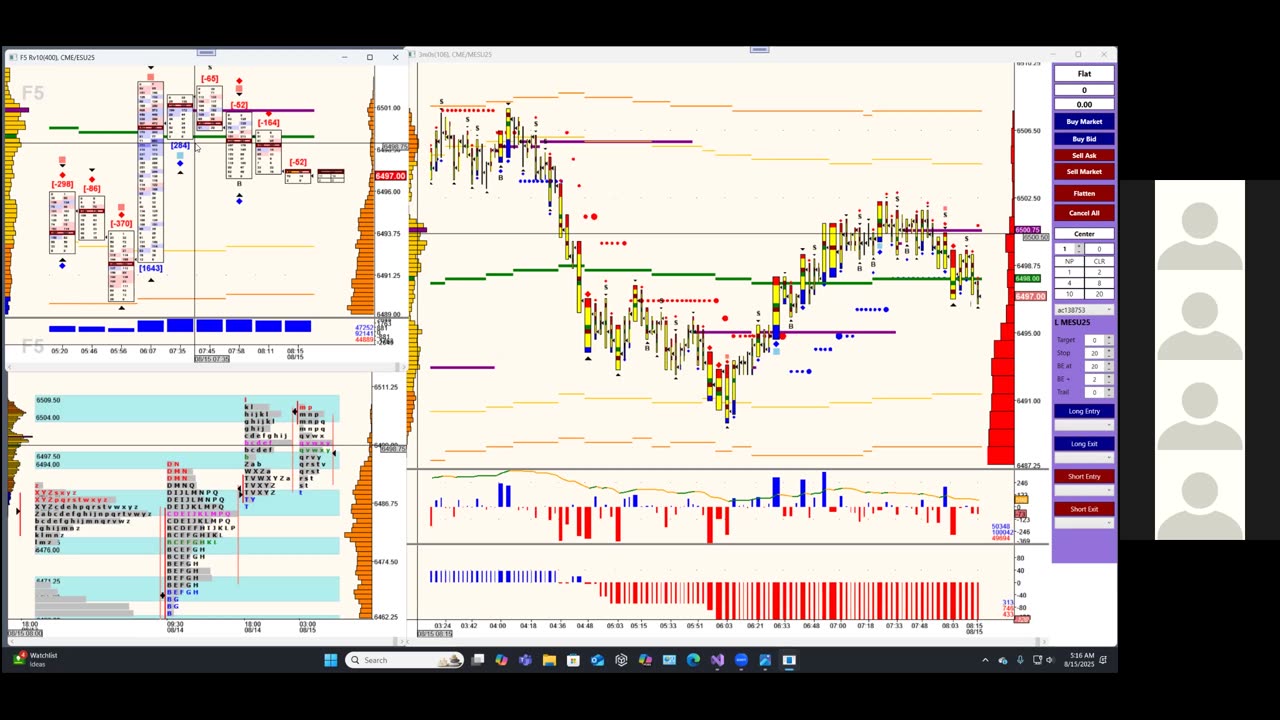Click the Sell Ask button

click(x=1084, y=155)
